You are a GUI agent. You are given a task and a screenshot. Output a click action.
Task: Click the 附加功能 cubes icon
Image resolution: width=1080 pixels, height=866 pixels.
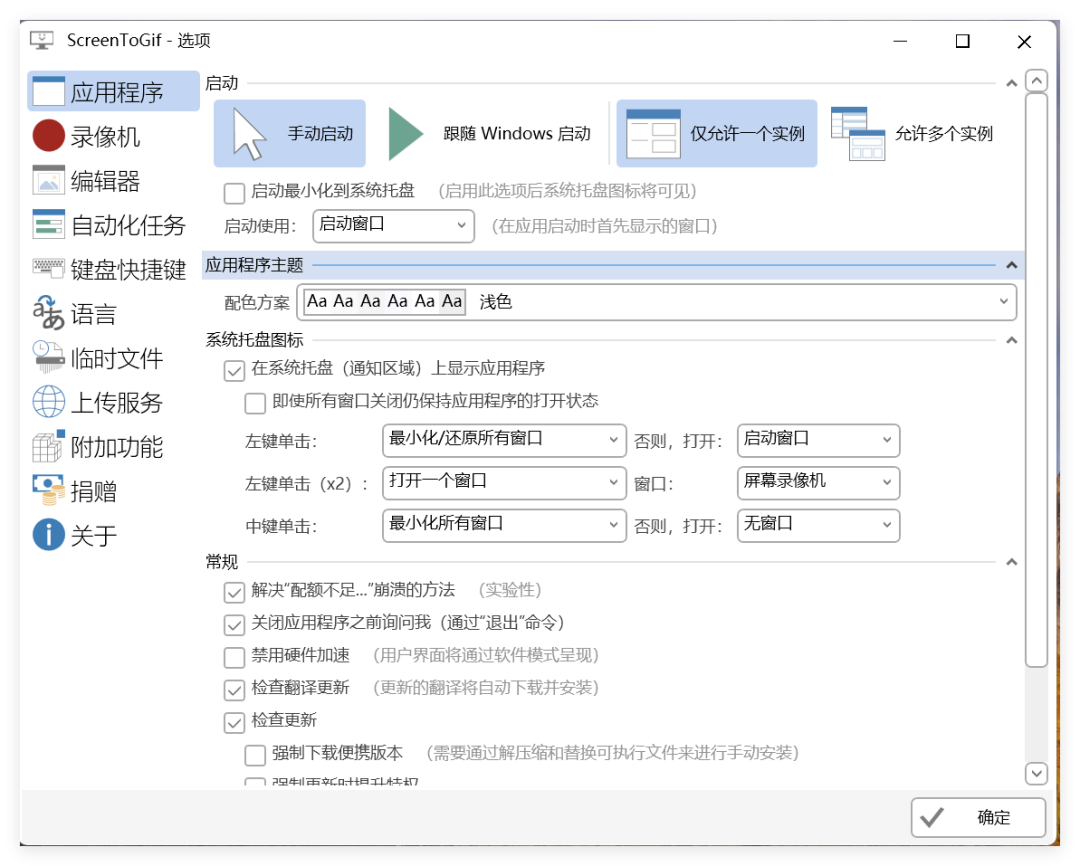48,446
